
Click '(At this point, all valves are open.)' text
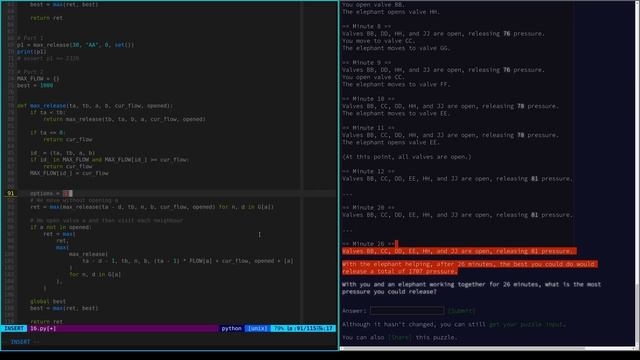tap(407, 157)
